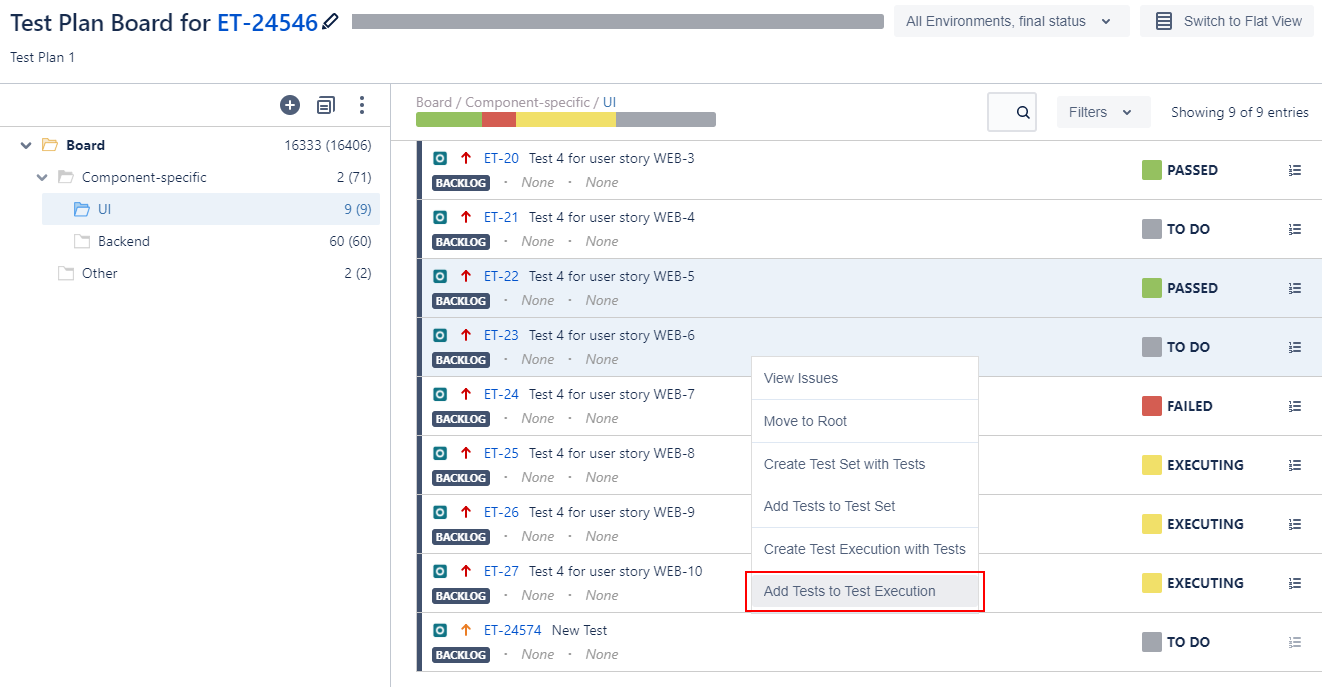The height and width of the screenshot is (687, 1322).
Task: Click 'Test 4 for user story WEB-7' summary
Action: pyautogui.click(x=612, y=394)
